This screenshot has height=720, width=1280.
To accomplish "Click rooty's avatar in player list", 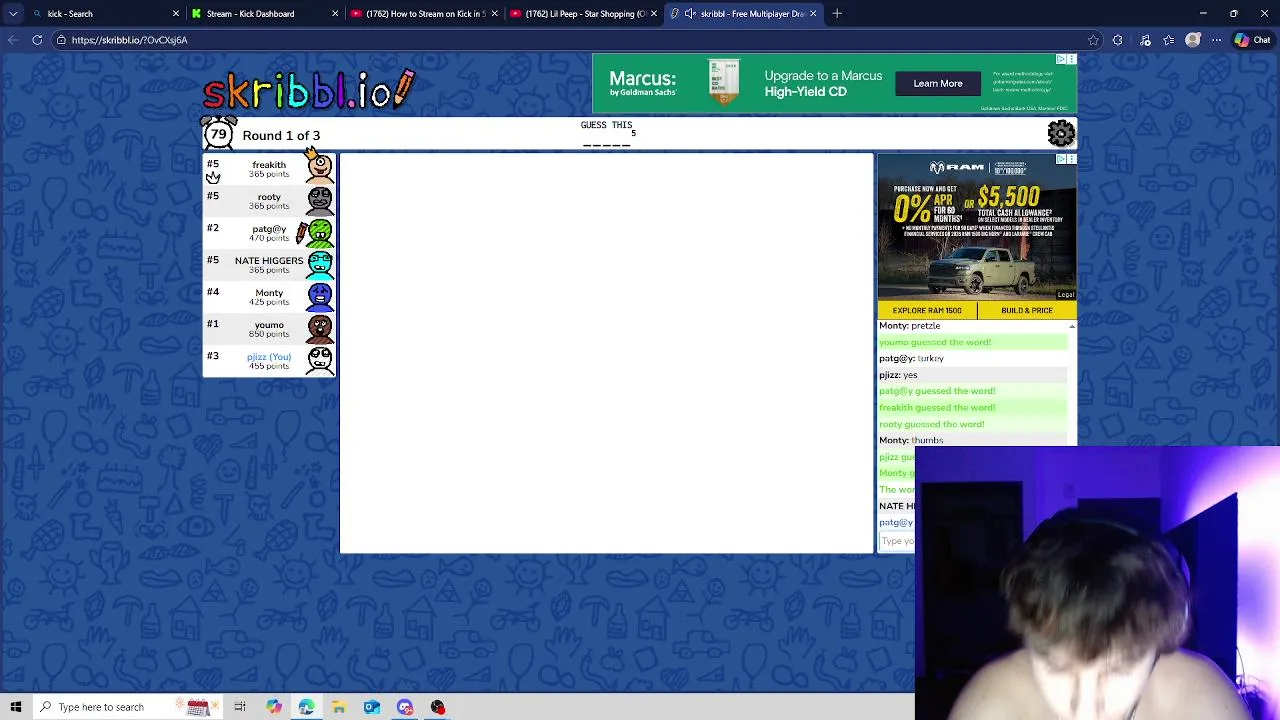I will [320, 200].
